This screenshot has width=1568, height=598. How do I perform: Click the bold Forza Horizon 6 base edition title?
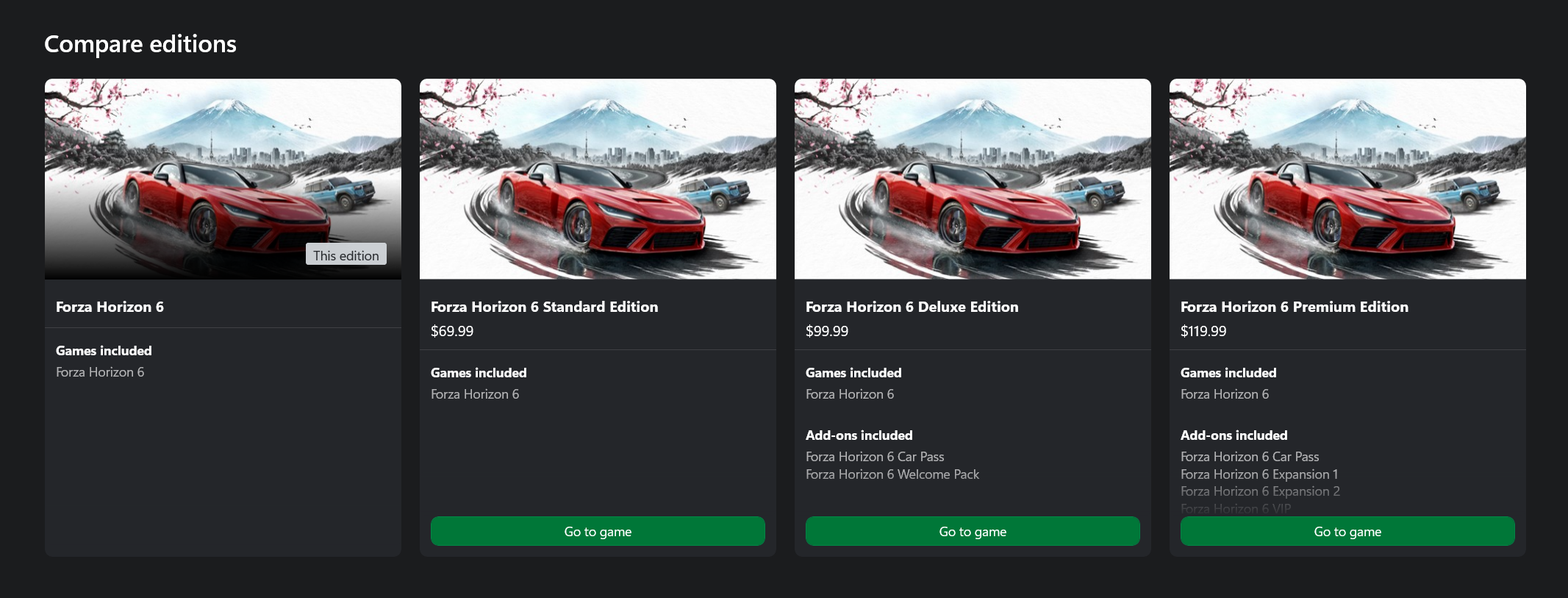110,307
